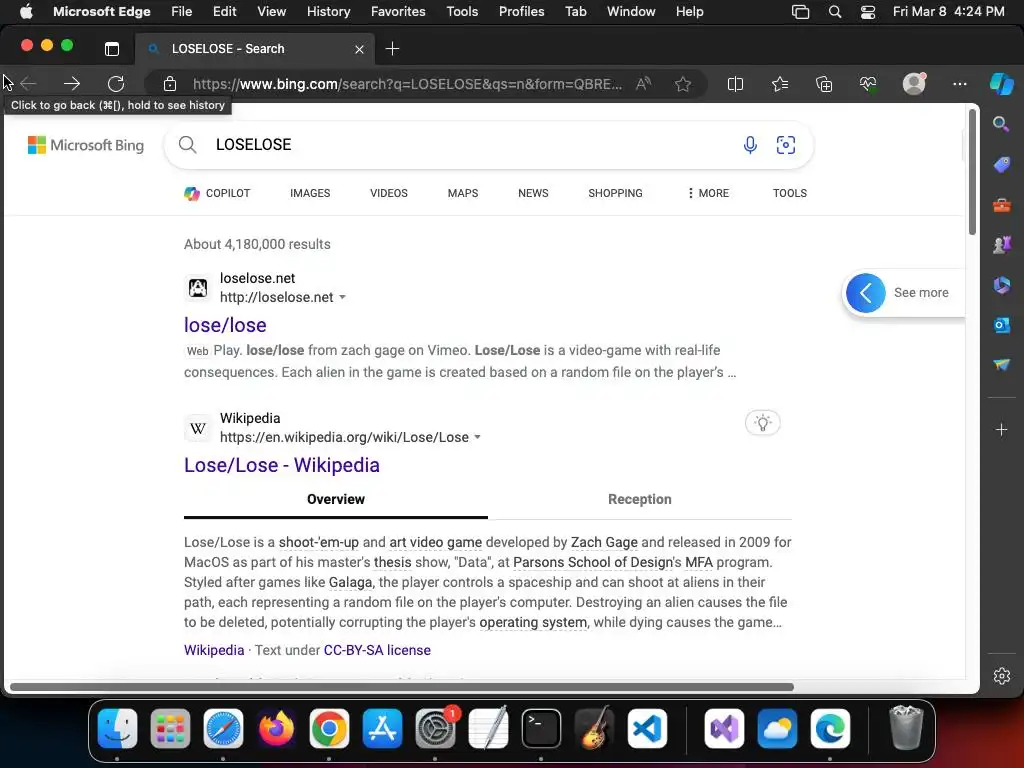Open the Collections toolbar icon
This screenshot has height=768, width=1024.
tap(824, 84)
